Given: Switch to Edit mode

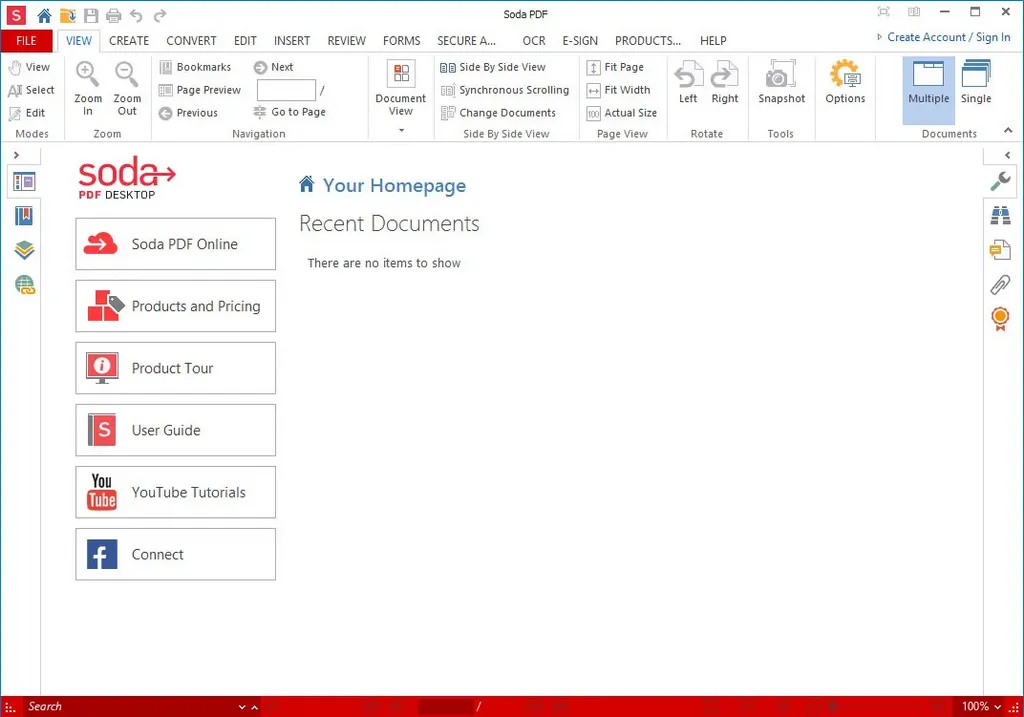Looking at the screenshot, I should [x=27, y=113].
